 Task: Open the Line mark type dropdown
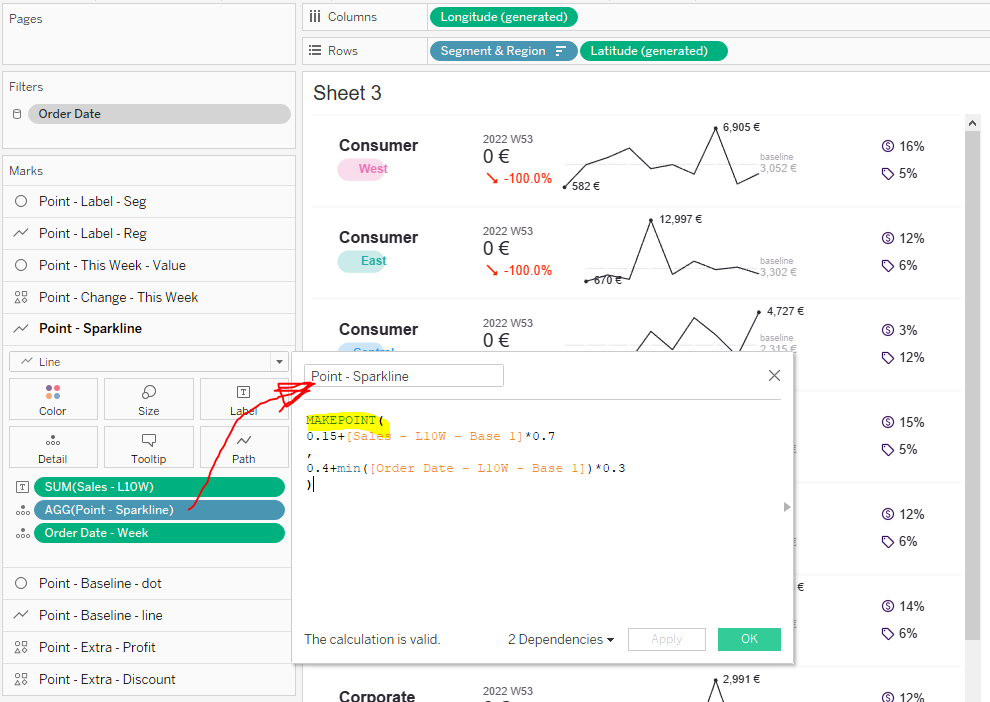[x=278, y=362]
